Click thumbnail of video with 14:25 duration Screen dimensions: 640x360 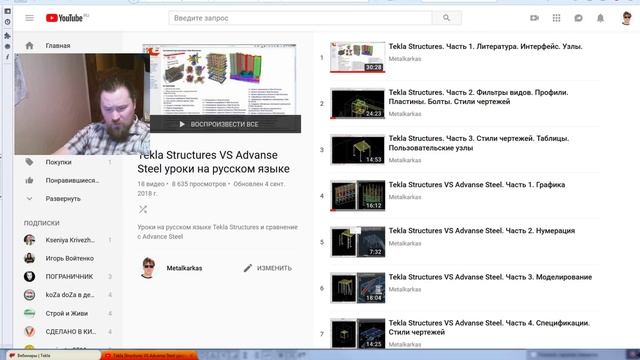pos(358,334)
